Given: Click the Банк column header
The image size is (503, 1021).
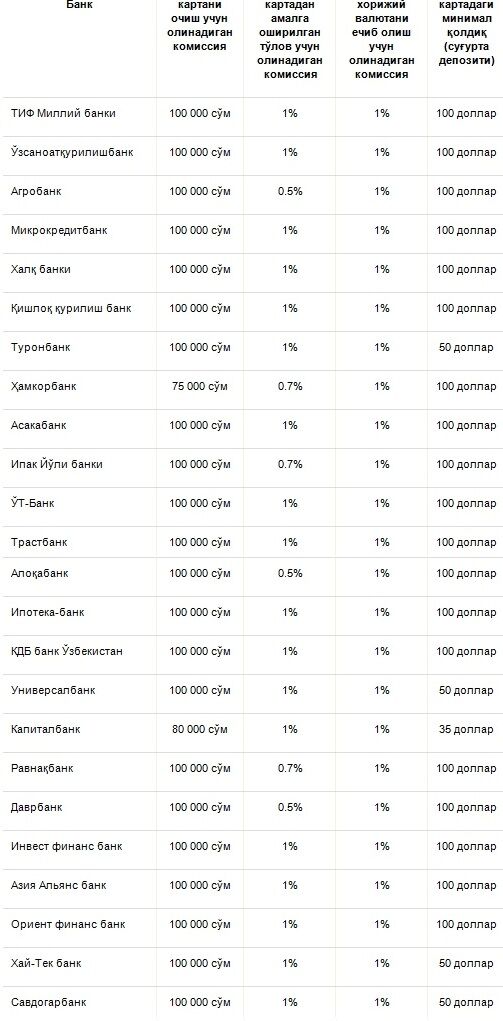Looking at the screenshot, I should 79,4.
